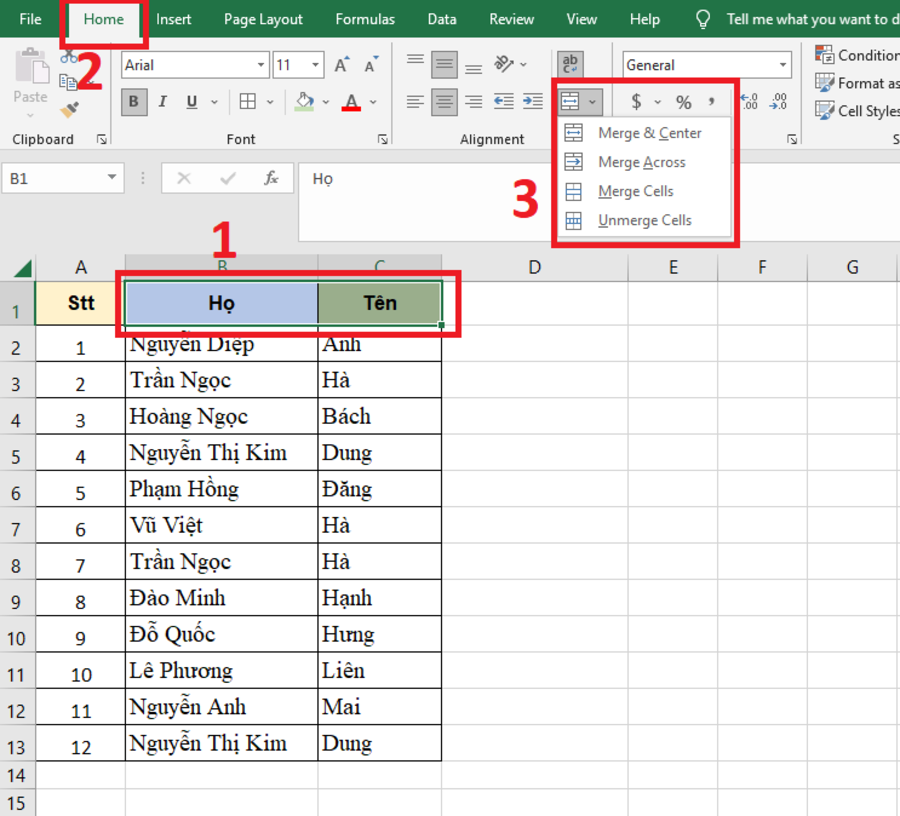Open the Arial font name dropdown

(x=261, y=65)
